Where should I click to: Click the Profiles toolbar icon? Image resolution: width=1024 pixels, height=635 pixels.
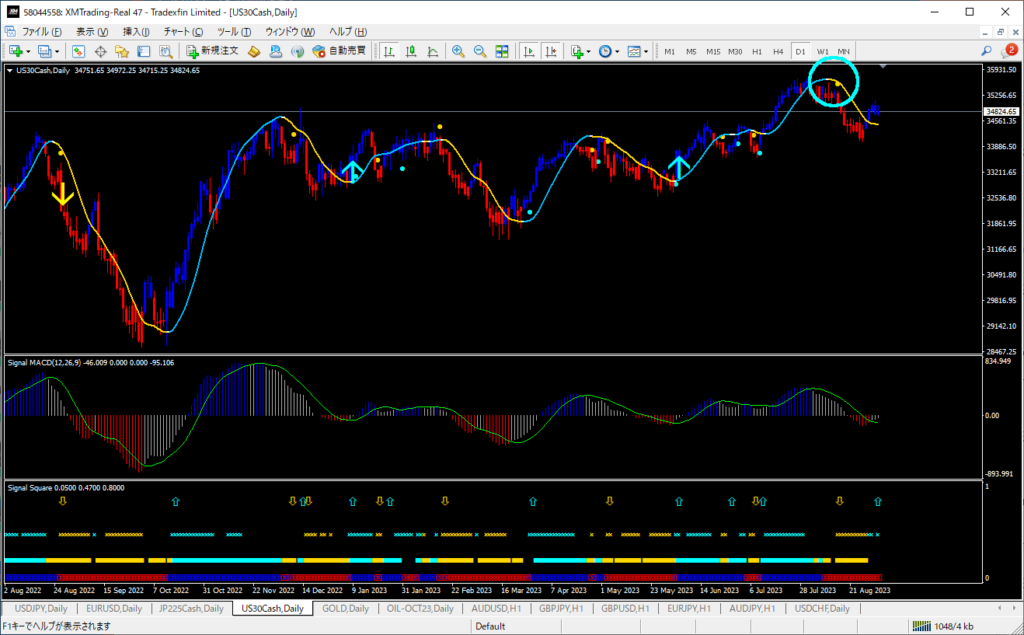(44, 52)
